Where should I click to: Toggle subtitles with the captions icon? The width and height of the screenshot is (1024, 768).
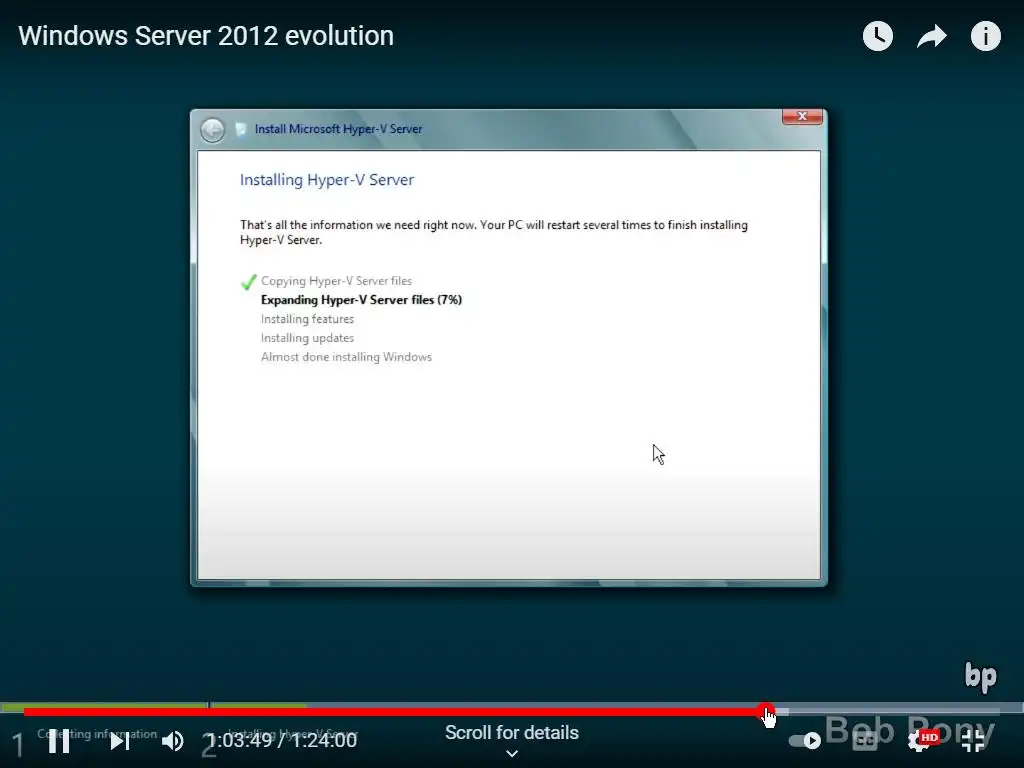865,741
